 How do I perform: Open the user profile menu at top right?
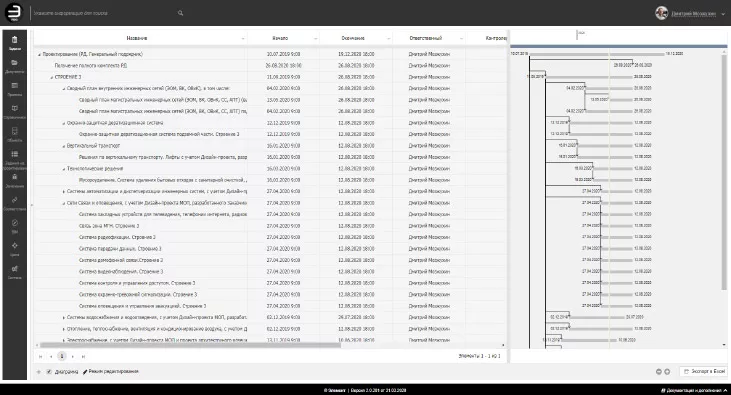[x=690, y=13]
